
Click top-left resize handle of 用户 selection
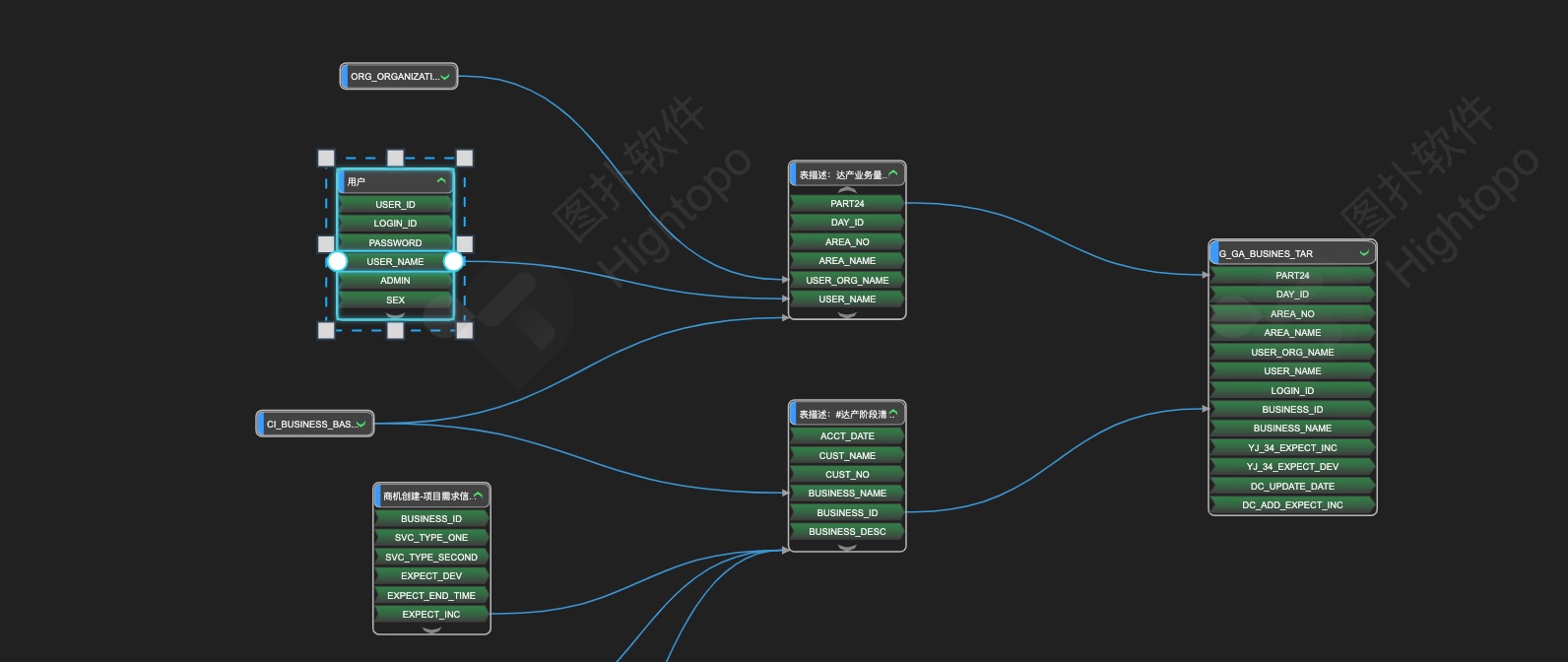coord(326,158)
